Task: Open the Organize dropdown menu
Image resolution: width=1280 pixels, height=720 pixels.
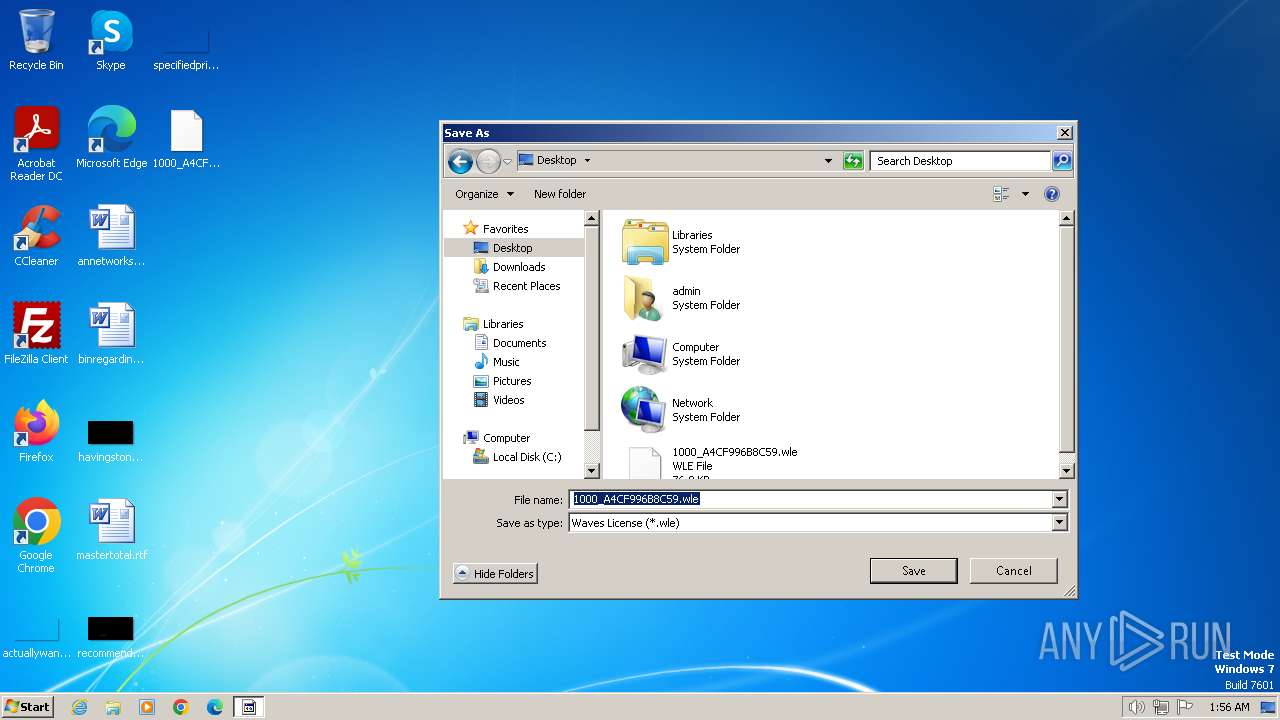Action: tap(484, 194)
